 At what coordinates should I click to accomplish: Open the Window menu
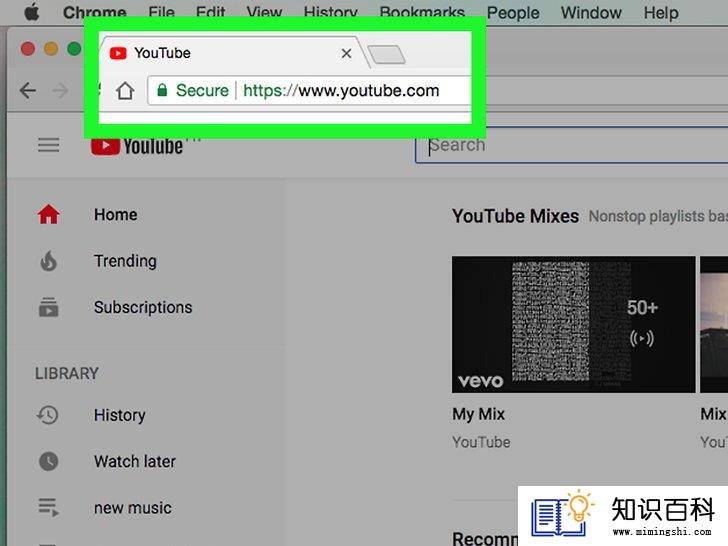pyautogui.click(x=591, y=13)
